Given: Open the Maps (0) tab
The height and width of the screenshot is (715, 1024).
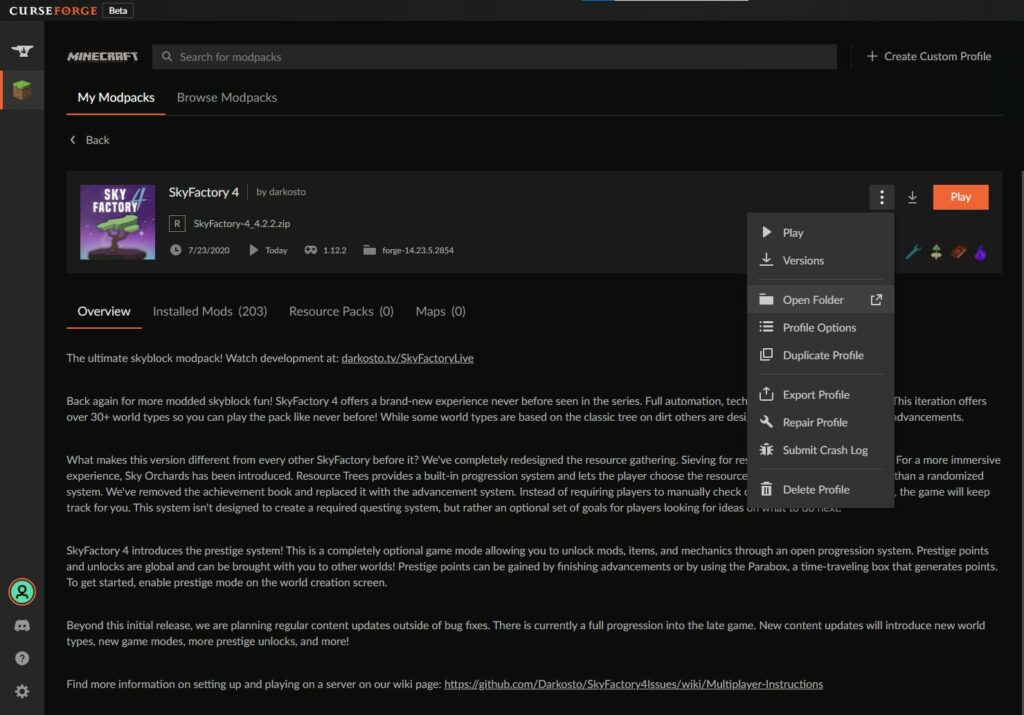Looking at the screenshot, I should click(x=440, y=311).
